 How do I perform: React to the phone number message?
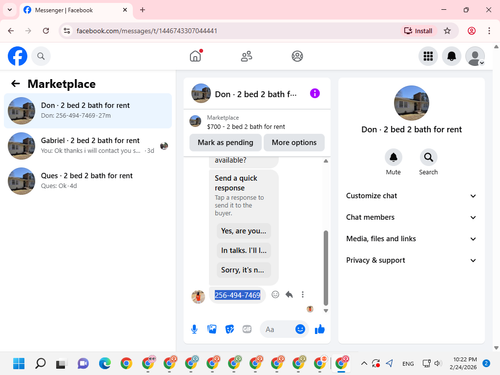[275, 295]
